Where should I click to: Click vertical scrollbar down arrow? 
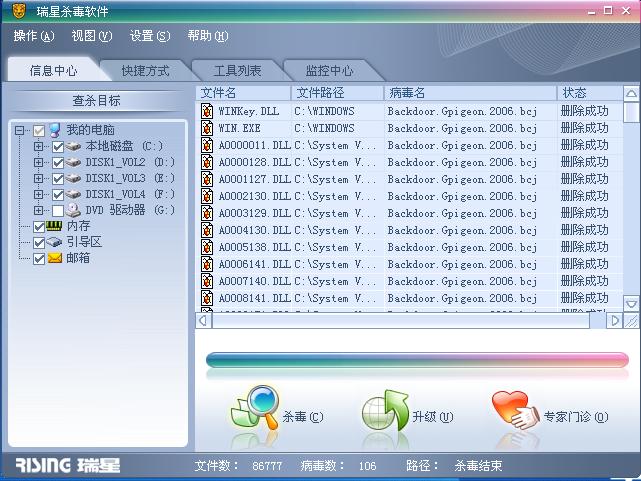pyautogui.click(x=631, y=304)
